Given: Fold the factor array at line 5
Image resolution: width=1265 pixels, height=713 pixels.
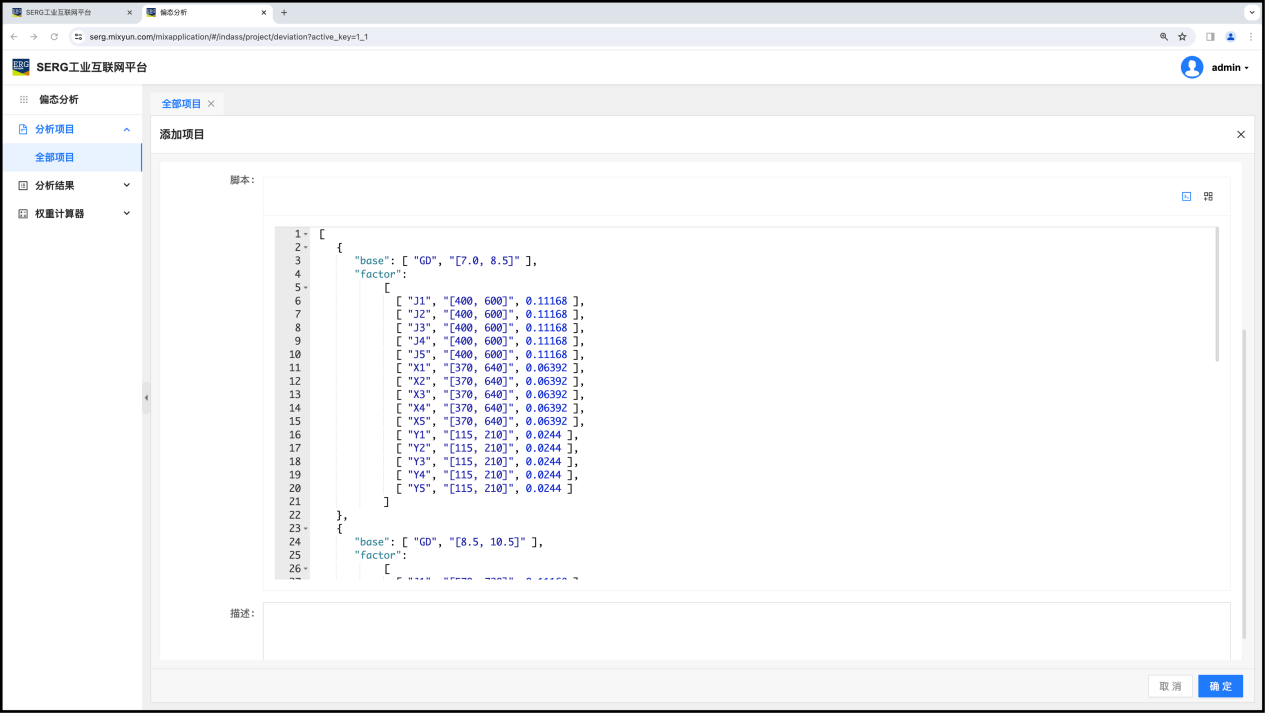Looking at the screenshot, I should coord(306,288).
